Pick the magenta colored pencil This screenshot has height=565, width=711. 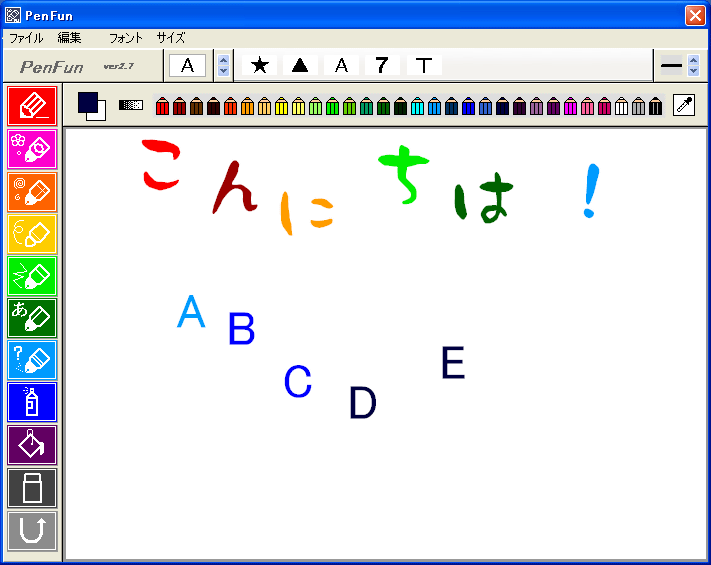[x=570, y=106]
